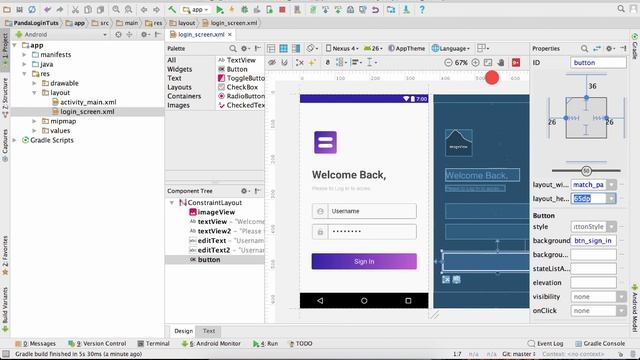This screenshot has width=640, height=360.
Task: Open the Terminal tool window
Action: [153, 344]
